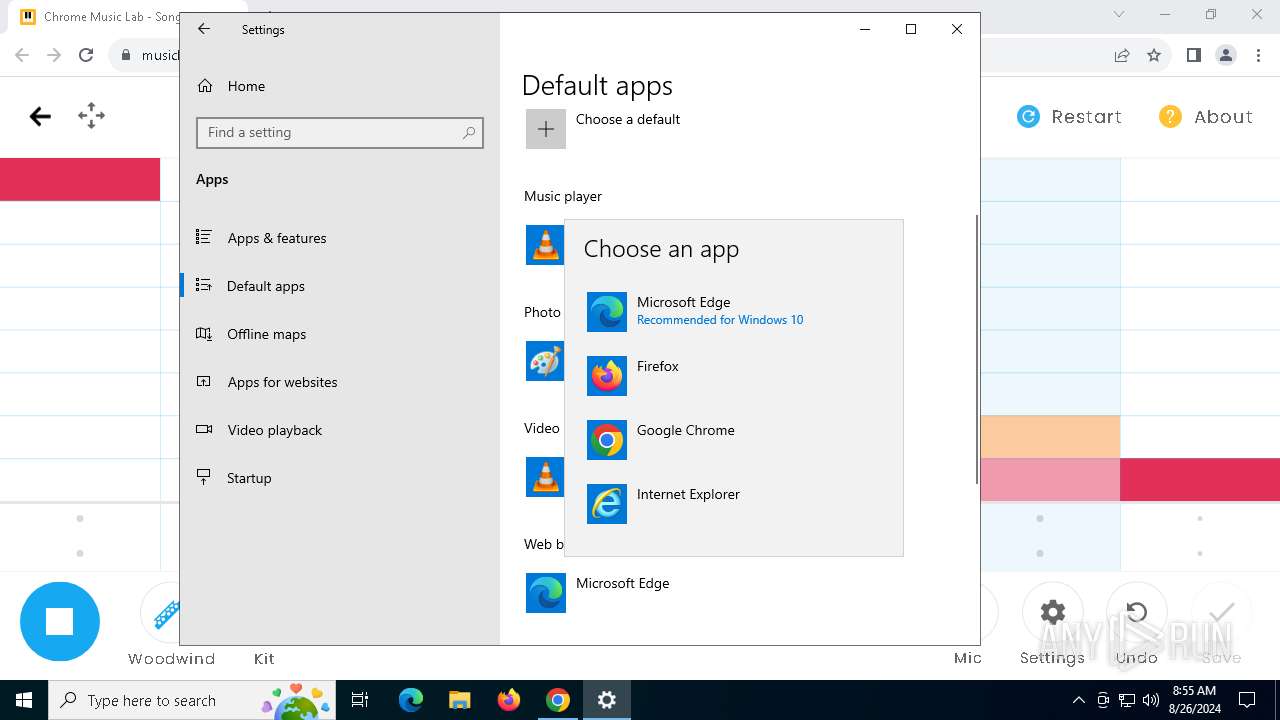Pick Google Chrome as default browser

(x=733, y=439)
